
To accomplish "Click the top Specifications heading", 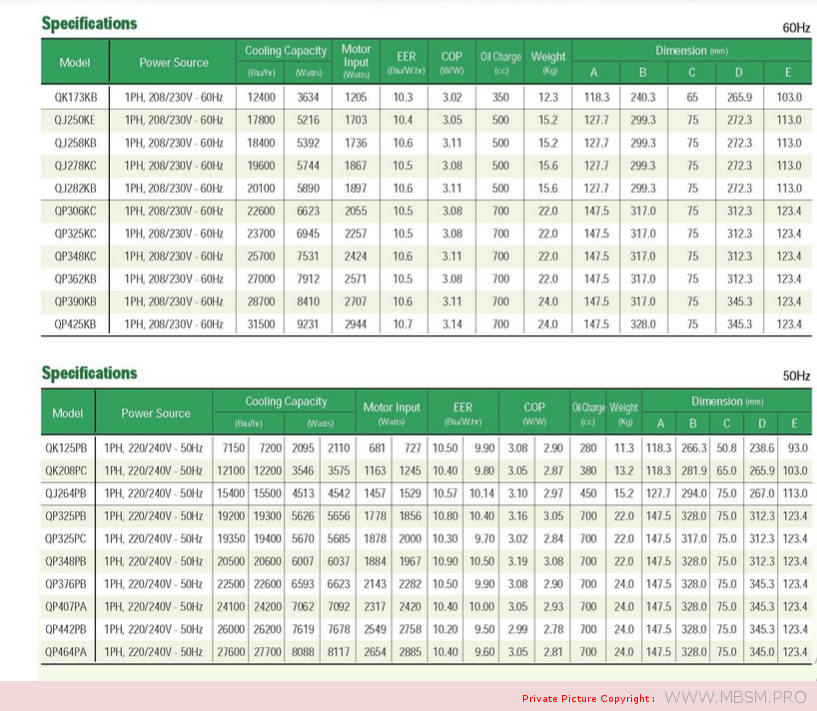I will (89, 23).
